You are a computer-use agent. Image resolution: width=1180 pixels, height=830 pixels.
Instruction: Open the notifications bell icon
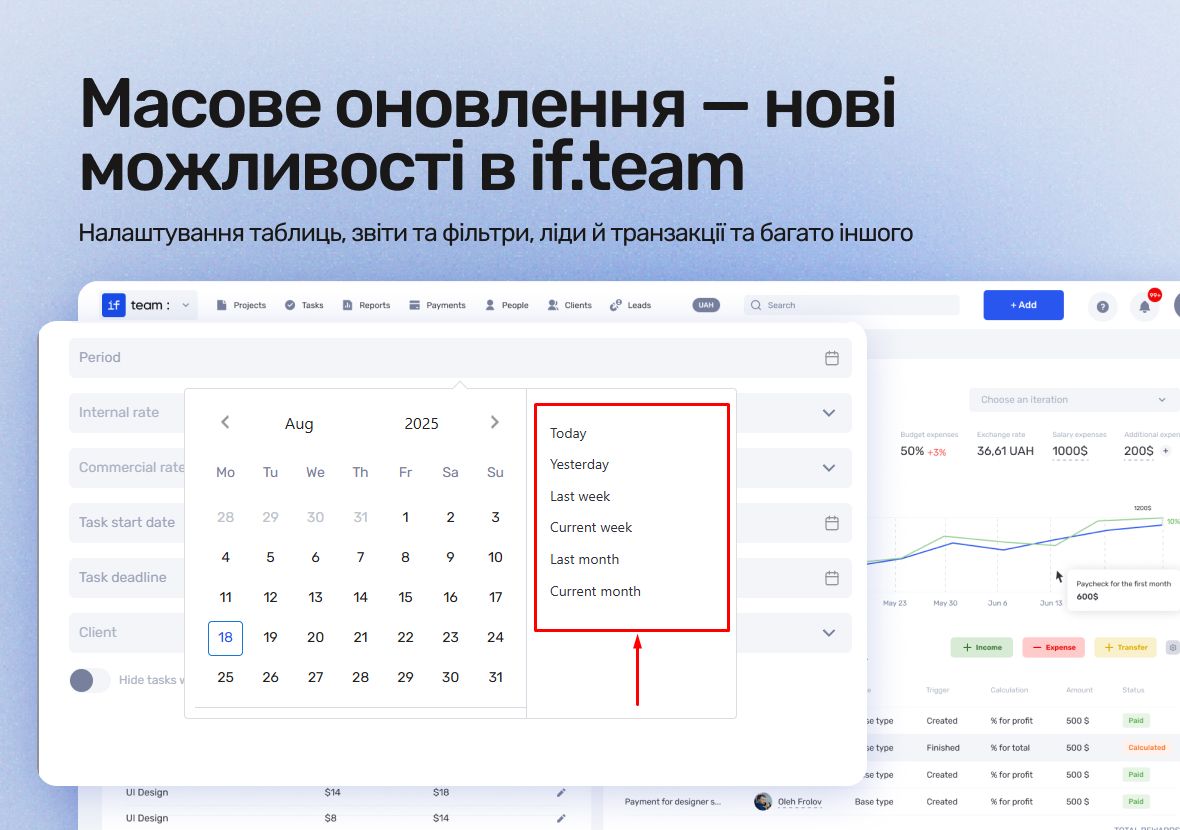click(x=1145, y=306)
